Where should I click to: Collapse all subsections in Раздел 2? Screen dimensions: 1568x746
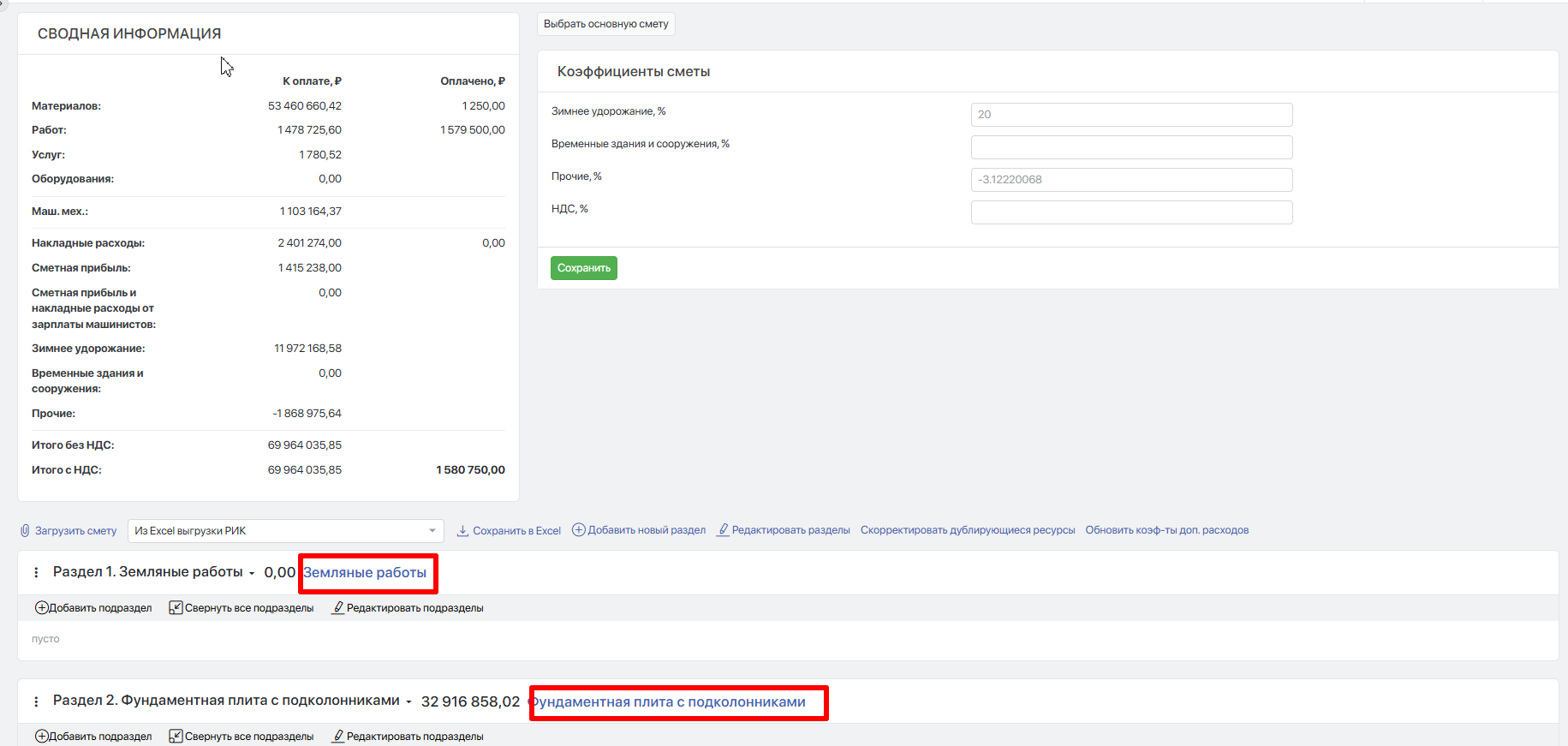coord(241,737)
